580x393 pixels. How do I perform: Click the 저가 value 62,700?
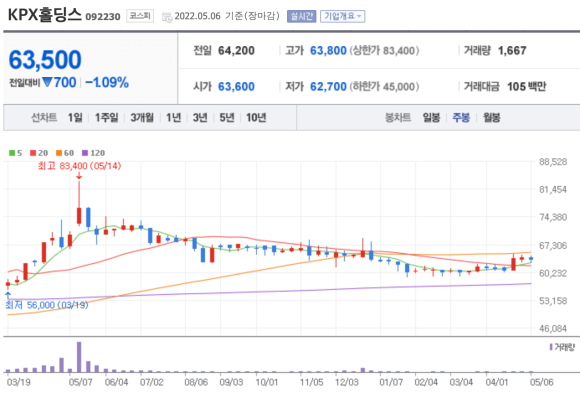328,87
